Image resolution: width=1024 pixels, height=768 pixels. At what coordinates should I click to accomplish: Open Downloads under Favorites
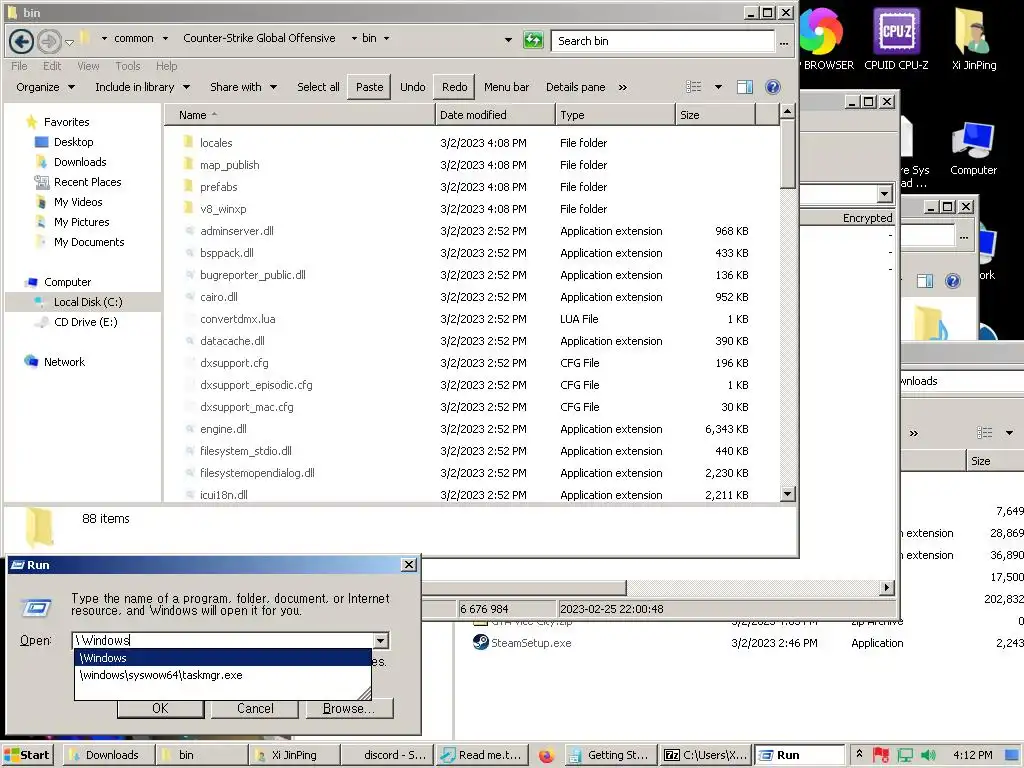click(x=80, y=162)
